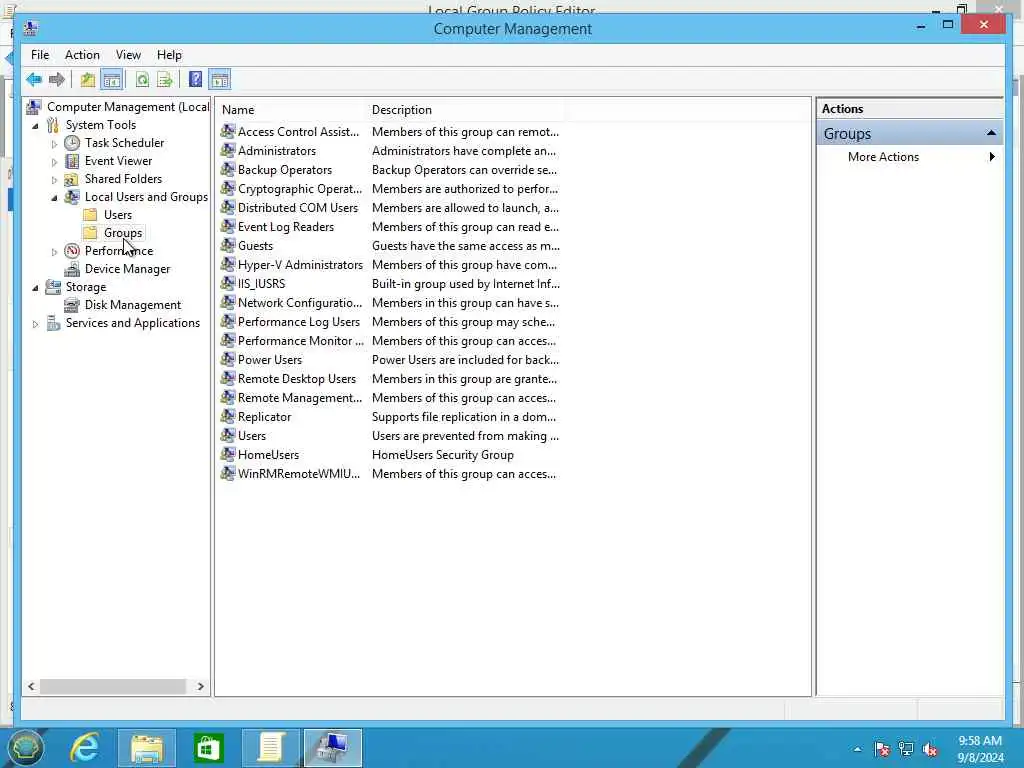Collapse the Groups section in Actions pane
1024x768 pixels.
pyautogui.click(x=991, y=133)
